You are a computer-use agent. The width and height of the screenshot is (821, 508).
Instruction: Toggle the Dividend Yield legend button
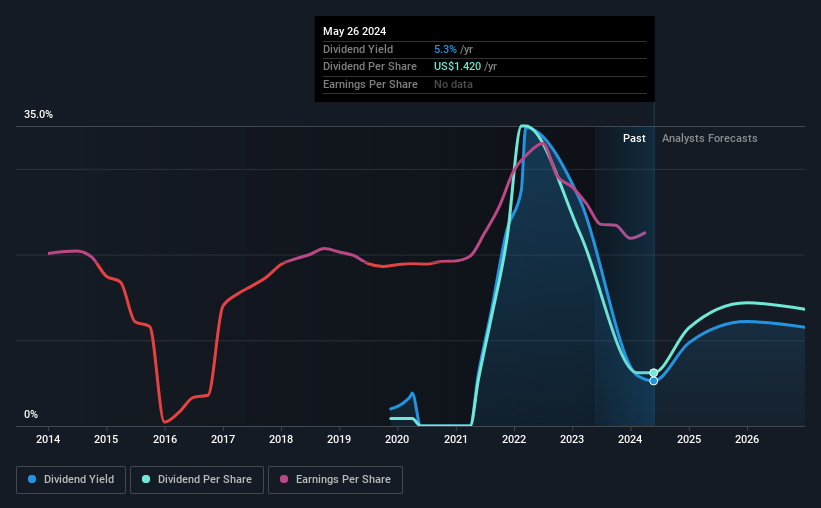[x=71, y=480]
